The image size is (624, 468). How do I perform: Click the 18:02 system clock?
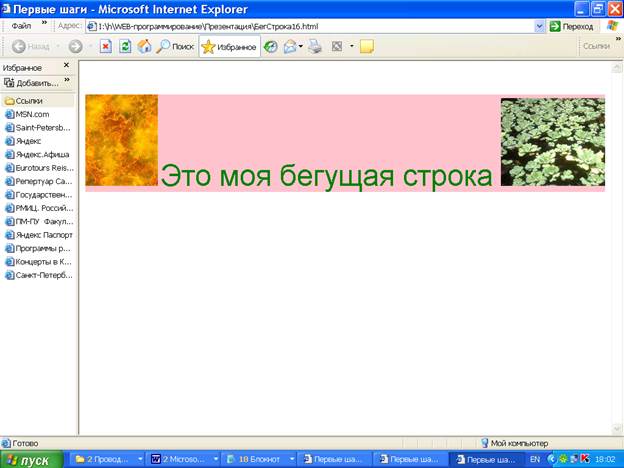605,459
